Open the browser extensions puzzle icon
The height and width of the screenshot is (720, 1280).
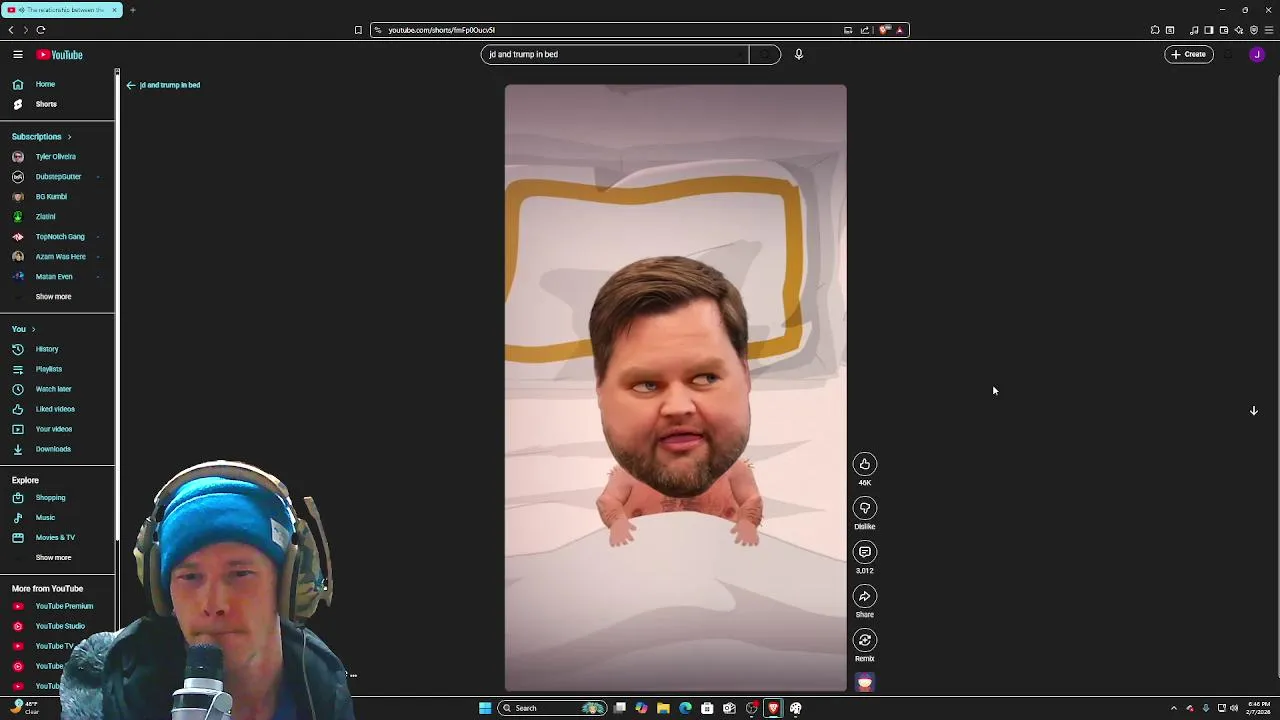(1155, 30)
